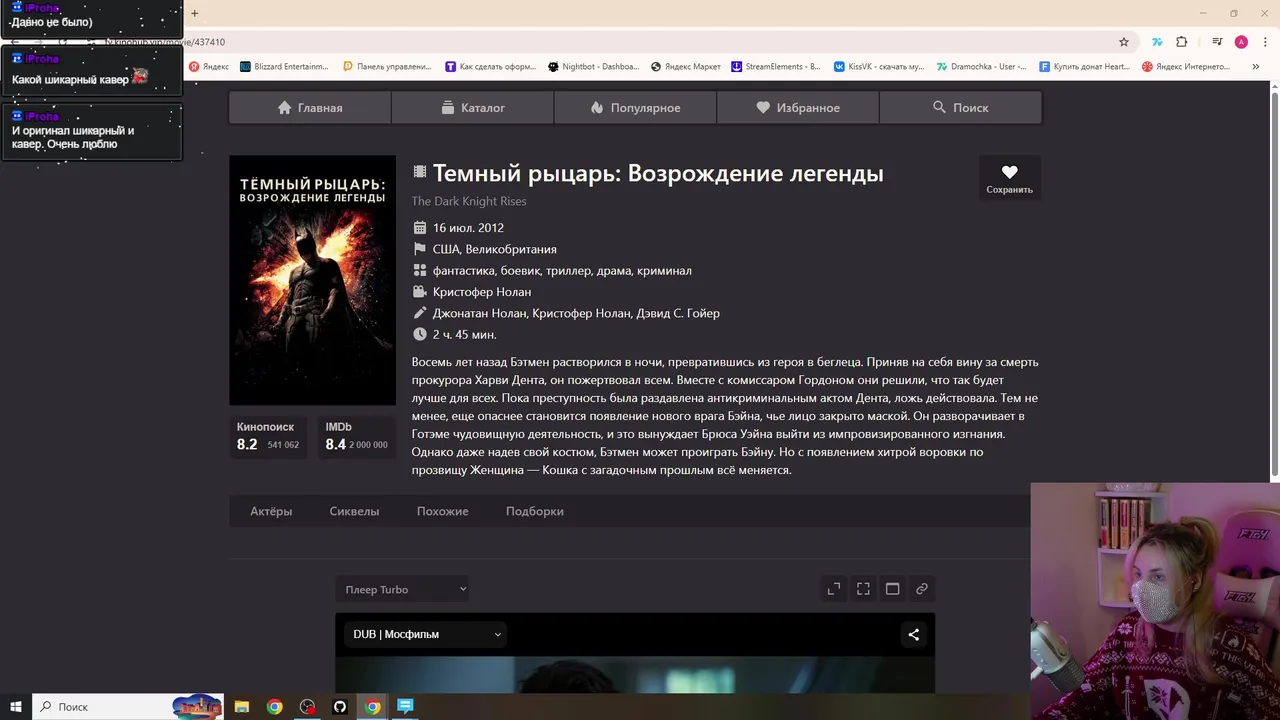Click the first Chrome icon on the taskbar
The width and height of the screenshot is (1280, 720).
pyautogui.click(x=275, y=706)
